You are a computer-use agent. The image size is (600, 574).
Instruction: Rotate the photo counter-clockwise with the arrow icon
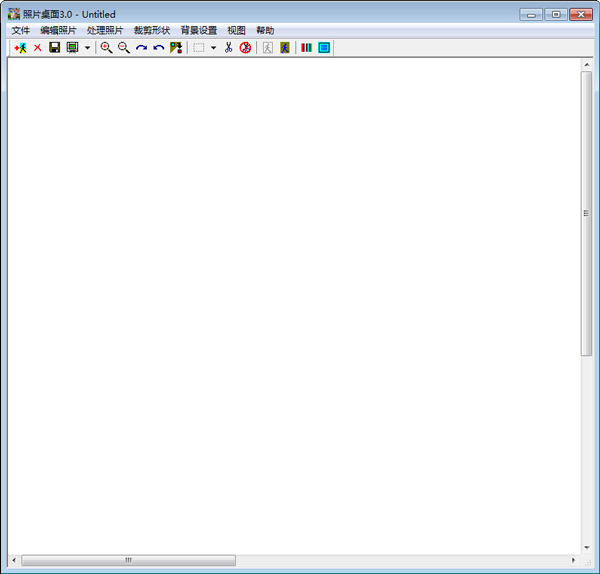click(x=158, y=48)
